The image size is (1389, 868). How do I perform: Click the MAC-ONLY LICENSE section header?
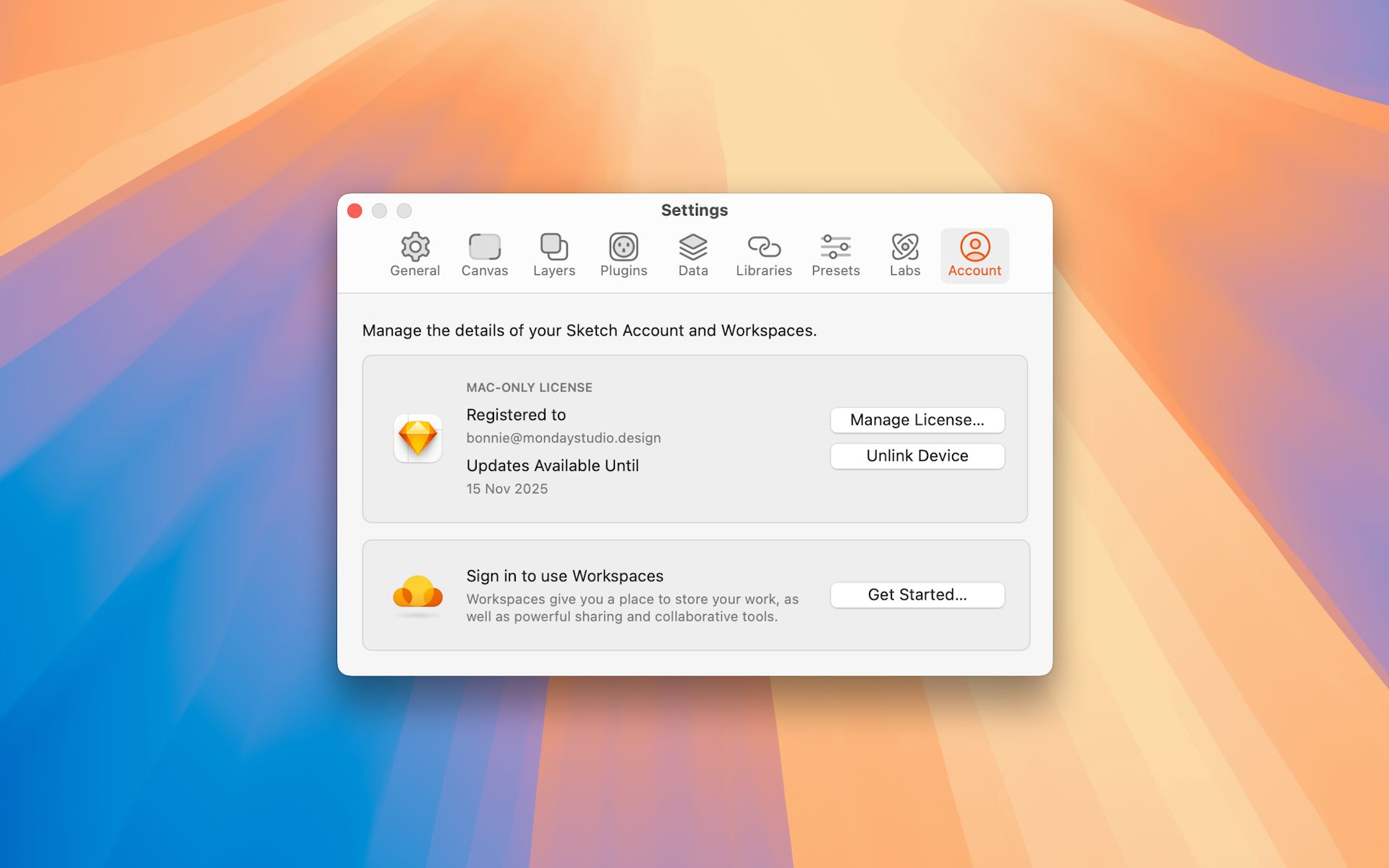530,387
